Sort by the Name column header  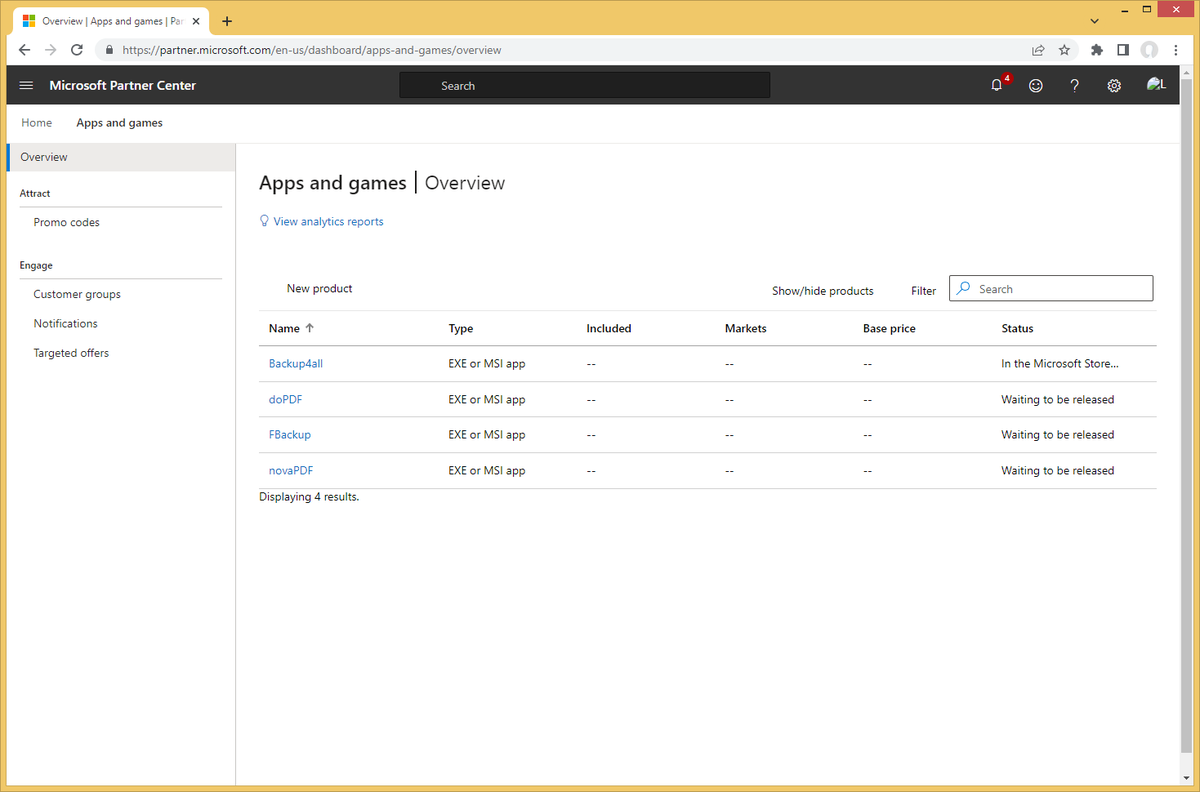[x=291, y=328]
